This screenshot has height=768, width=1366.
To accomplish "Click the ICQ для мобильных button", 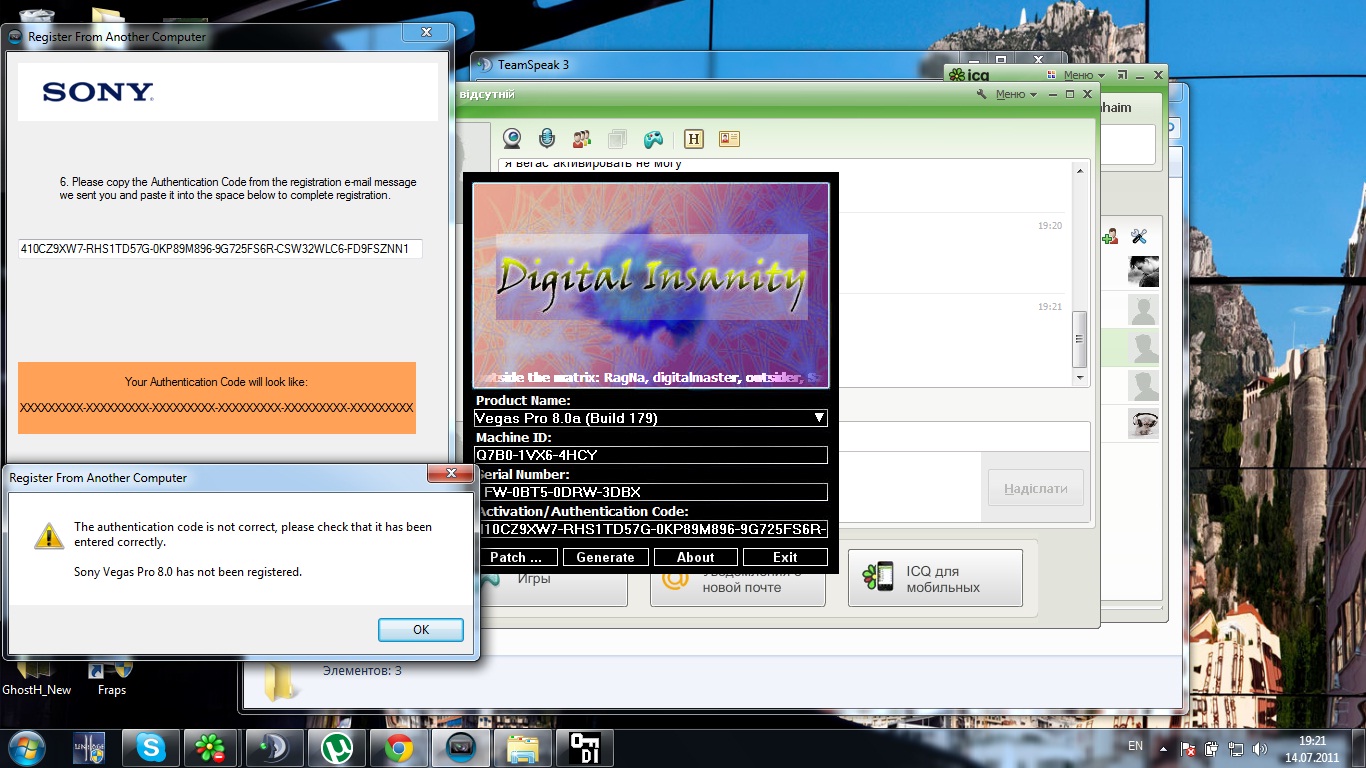I will pyautogui.click(x=935, y=578).
